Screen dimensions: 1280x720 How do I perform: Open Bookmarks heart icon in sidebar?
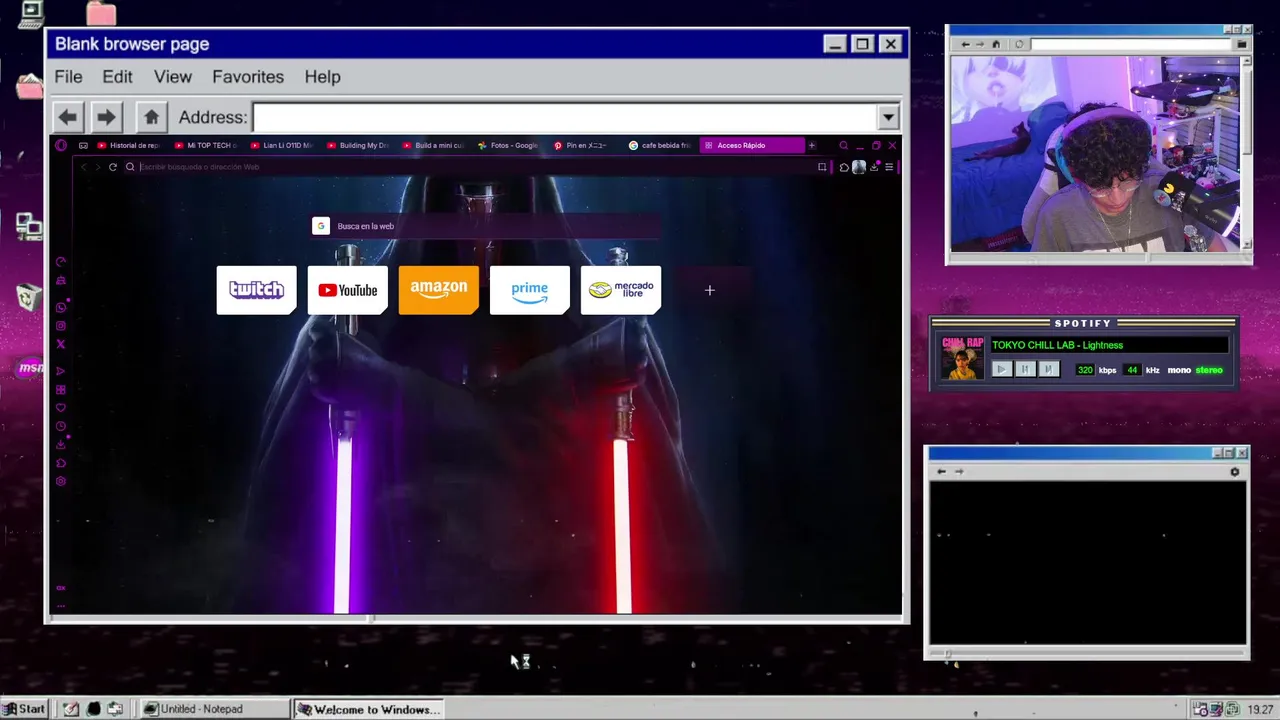click(x=61, y=408)
